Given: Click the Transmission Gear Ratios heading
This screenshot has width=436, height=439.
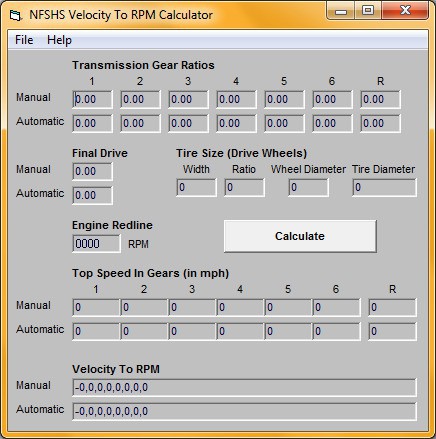Looking at the screenshot, I should pos(143,65).
